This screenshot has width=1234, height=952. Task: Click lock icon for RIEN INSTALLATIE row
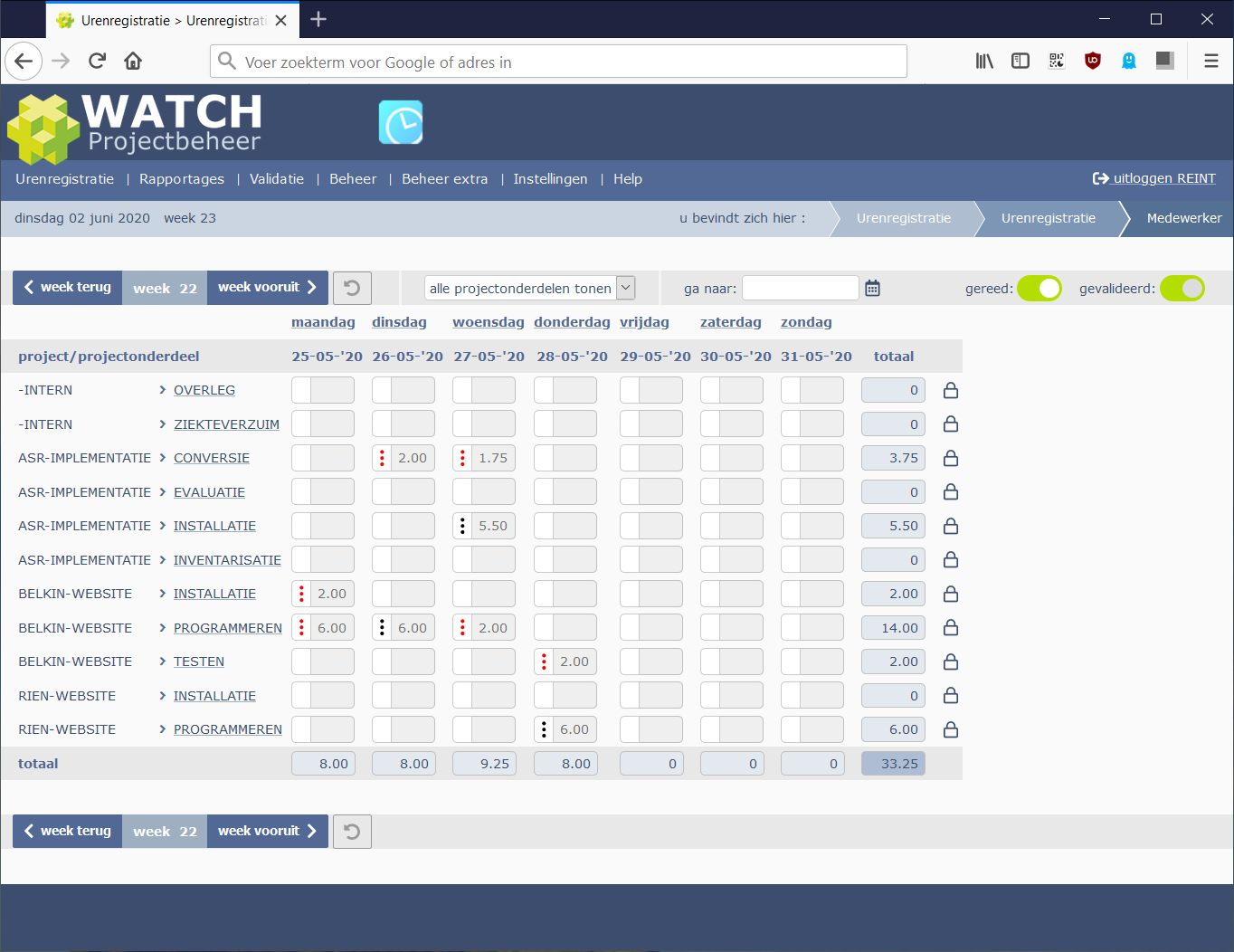pyautogui.click(x=951, y=695)
